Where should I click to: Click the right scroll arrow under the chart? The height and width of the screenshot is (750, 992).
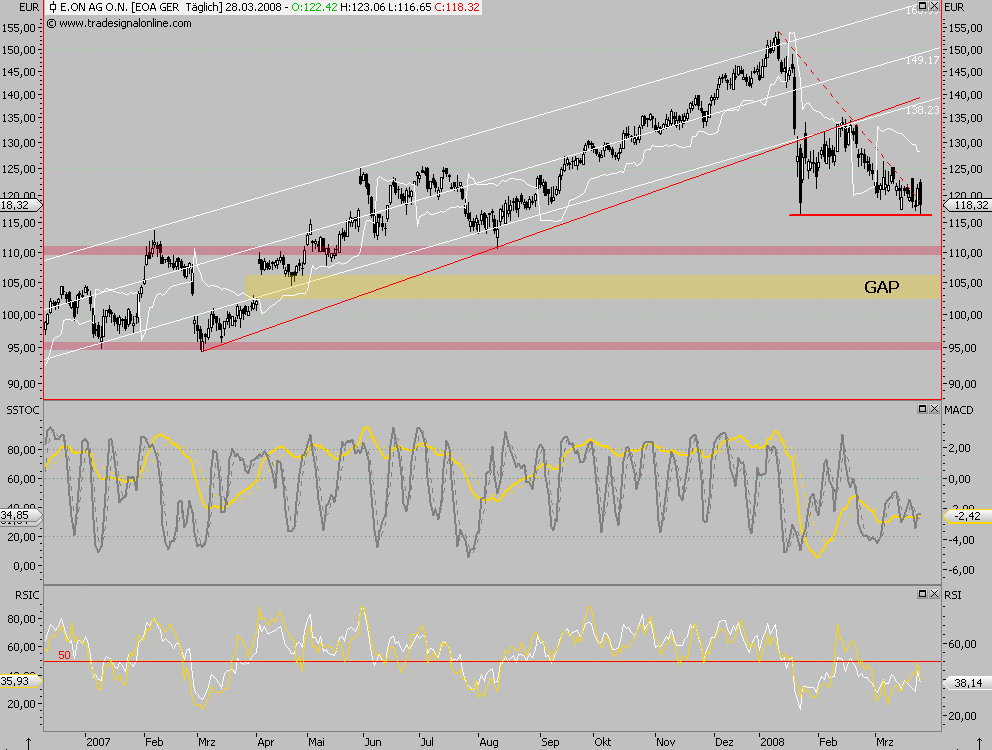pos(978,741)
